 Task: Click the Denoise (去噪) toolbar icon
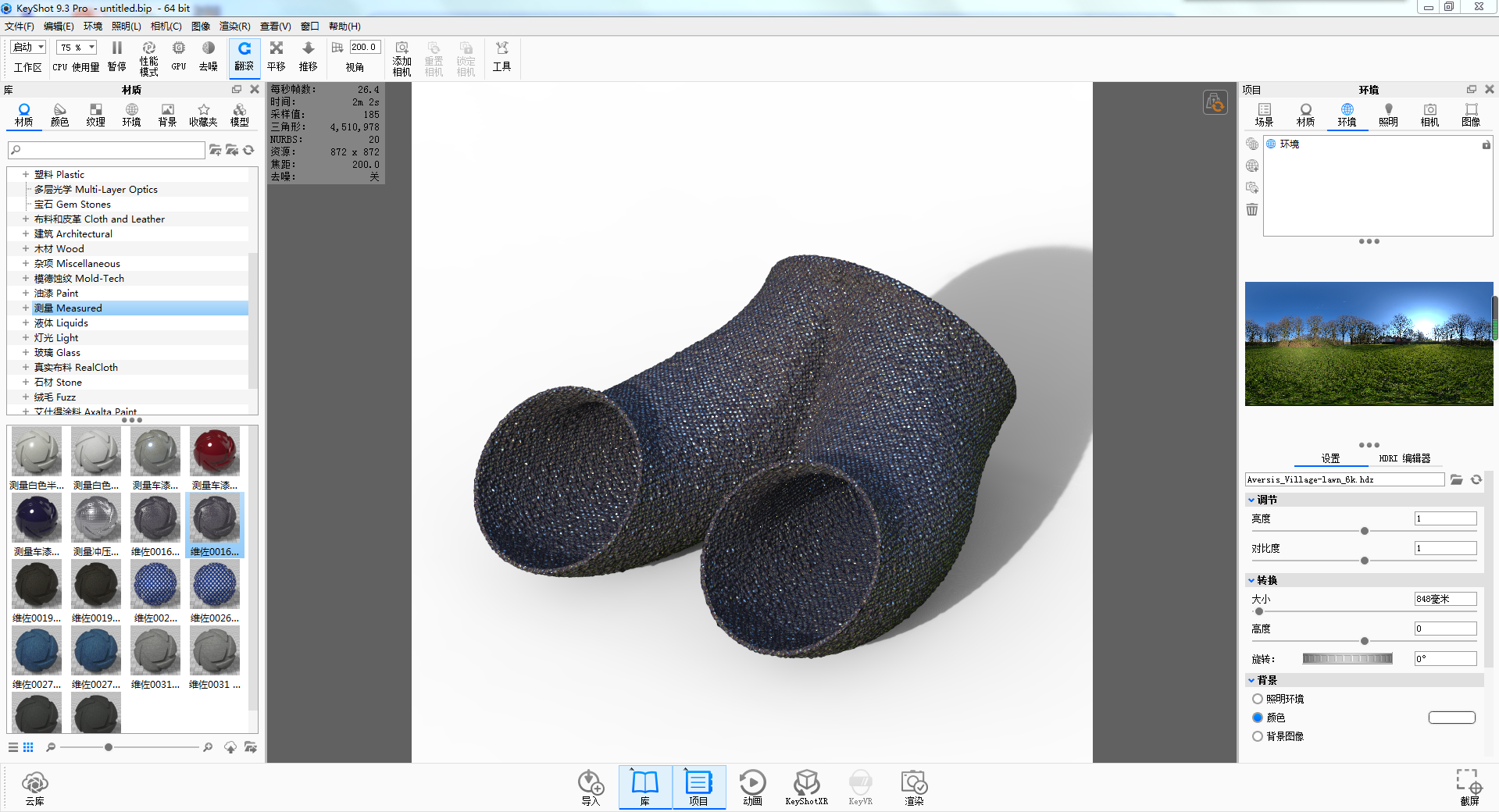(x=208, y=56)
